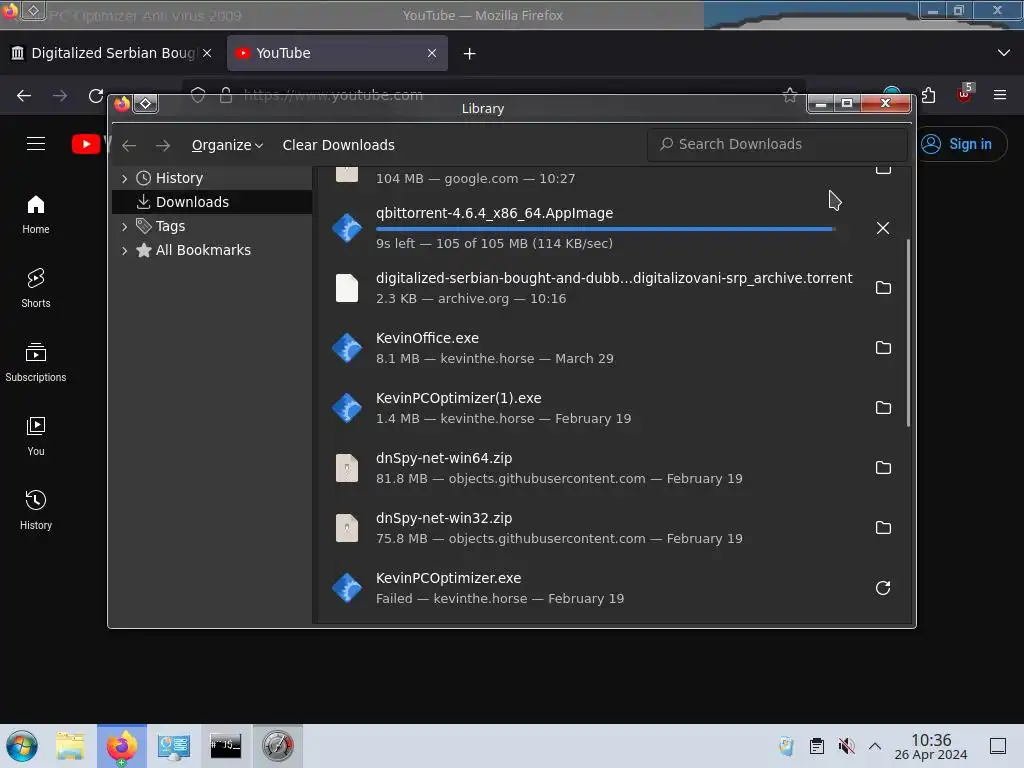Select the qbittorrent-4.6.4_x86_64.AppImage entry name
The height and width of the screenshot is (768, 1024).
point(494,213)
